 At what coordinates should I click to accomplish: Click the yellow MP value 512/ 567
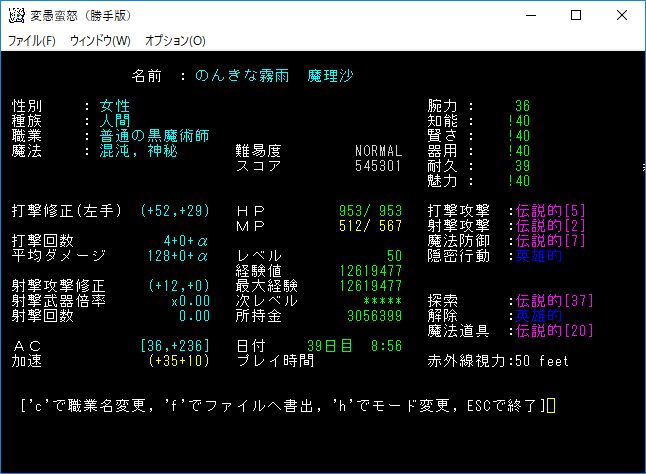pos(371,226)
